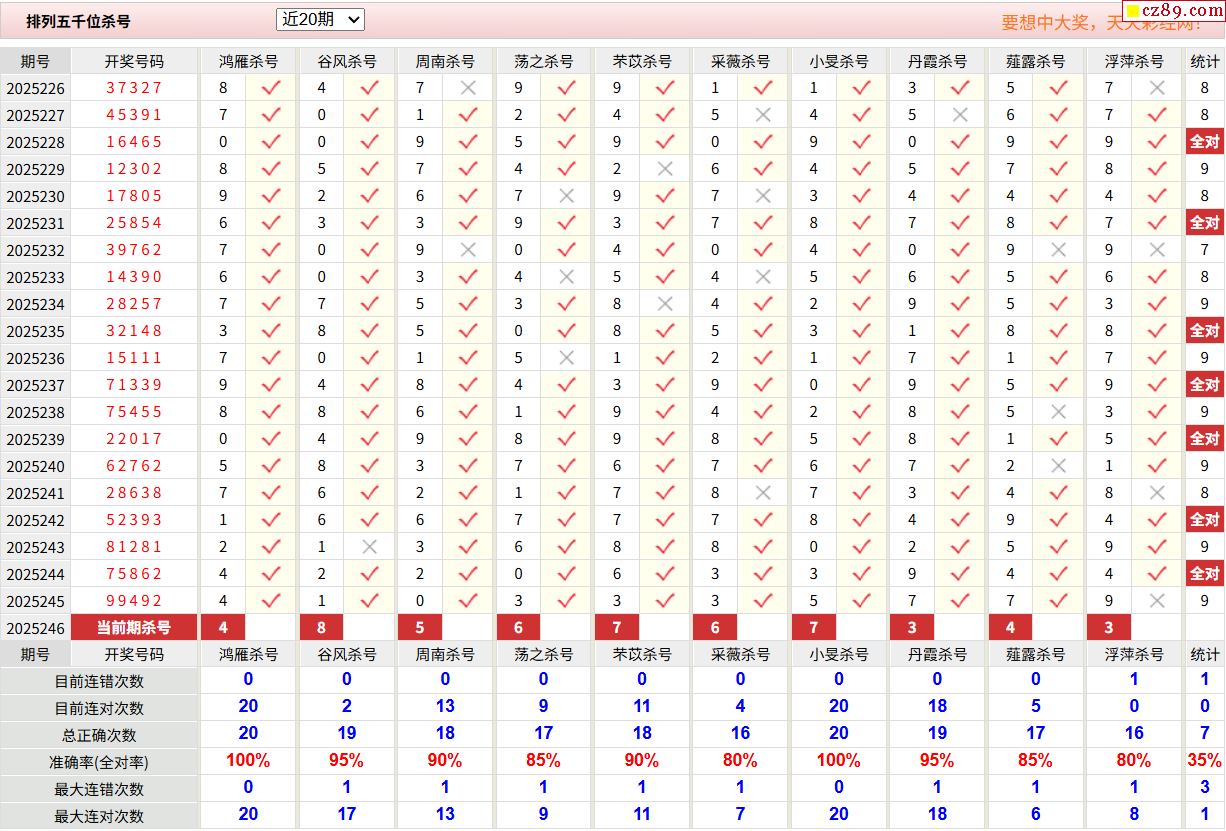Click the X mark for 芣苡杀号 in row 2025234
Screen dimensions: 1226x831
coord(665,304)
